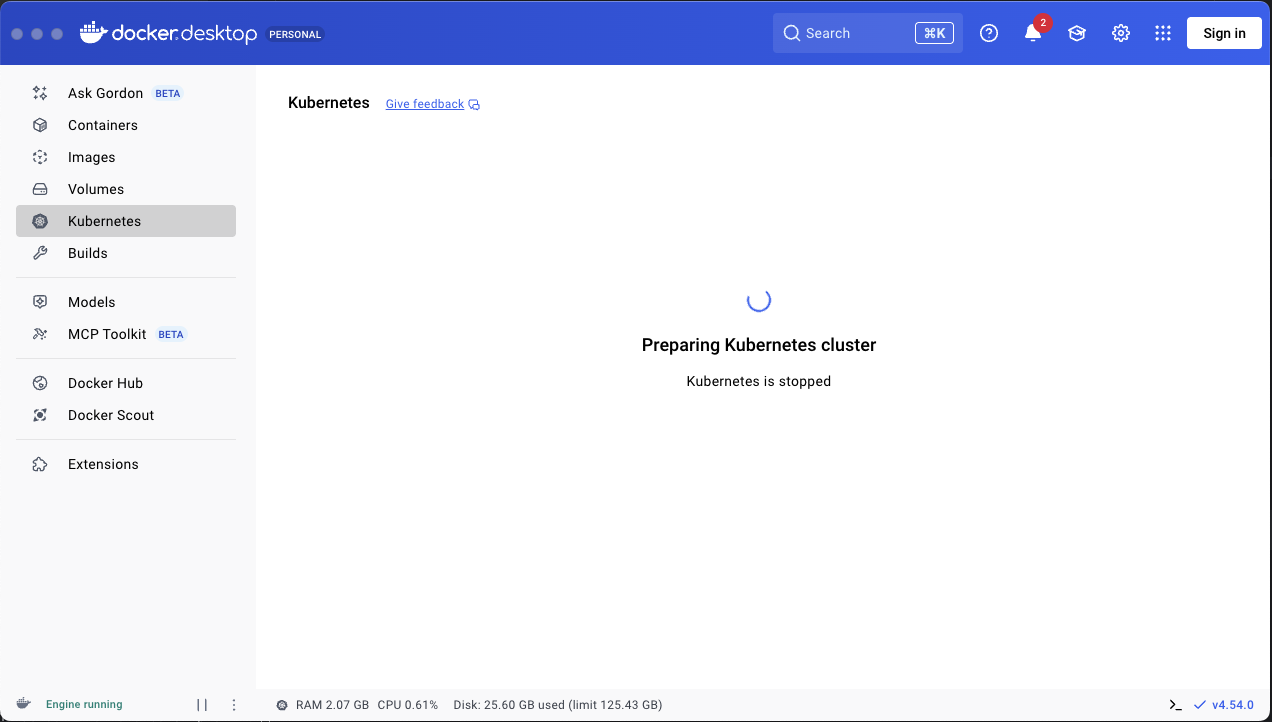Screen dimensions: 1272x722
Task: Click Preparing Kubernetes cluster message
Action: tap(759, 345)
